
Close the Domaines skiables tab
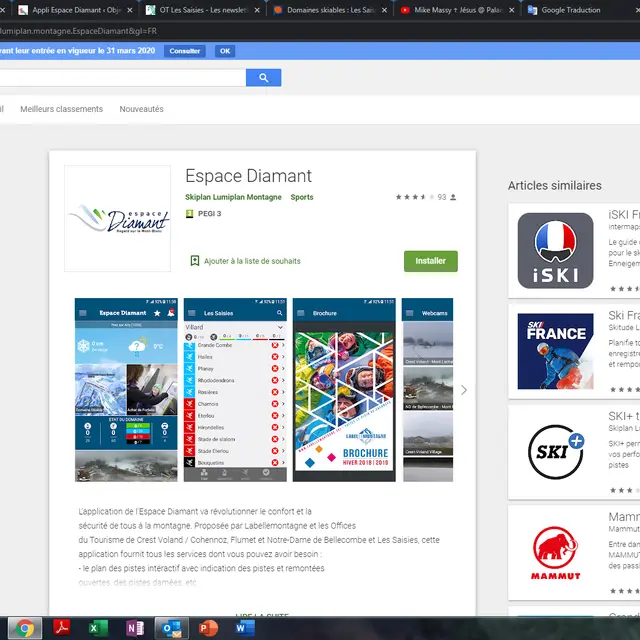tap(384, 10)
